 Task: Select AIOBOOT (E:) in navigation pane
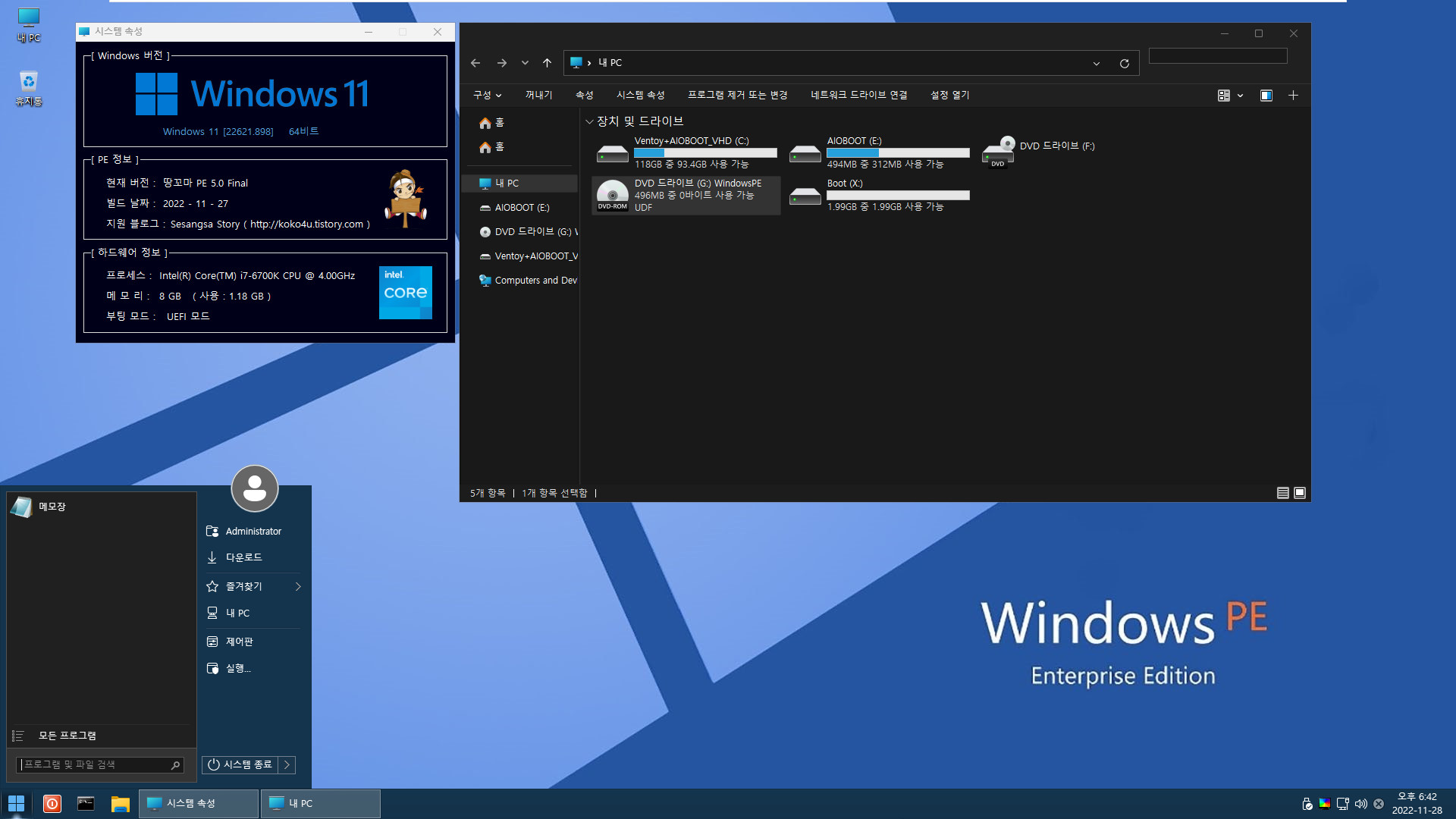[x=521, y=208]
